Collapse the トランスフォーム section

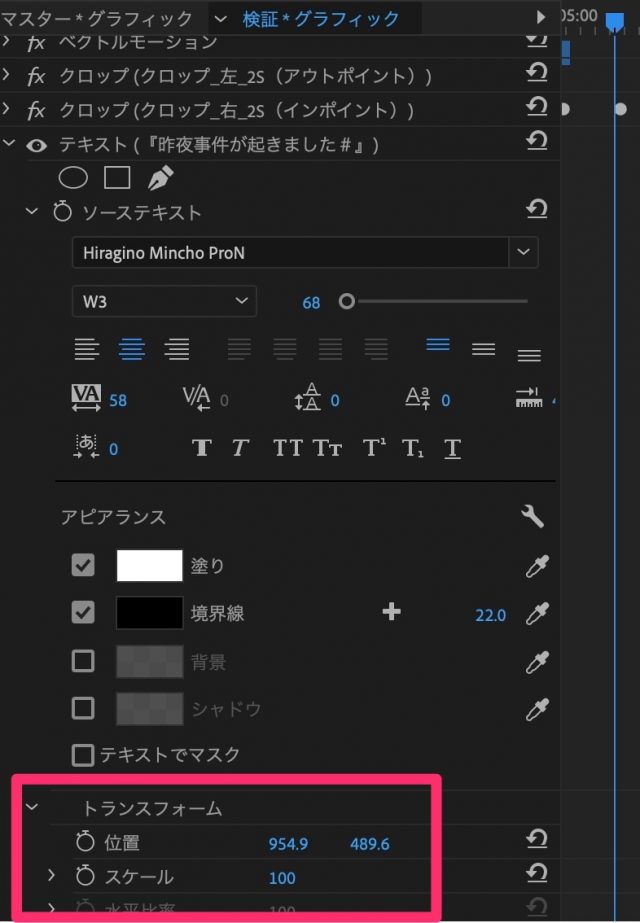31,808
